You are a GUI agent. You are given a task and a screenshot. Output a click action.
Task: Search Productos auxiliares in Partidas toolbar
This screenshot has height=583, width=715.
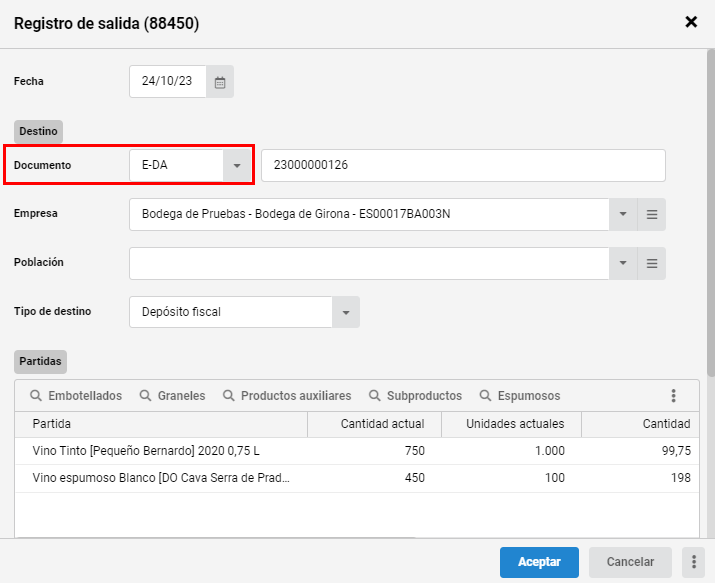(287, 396)
